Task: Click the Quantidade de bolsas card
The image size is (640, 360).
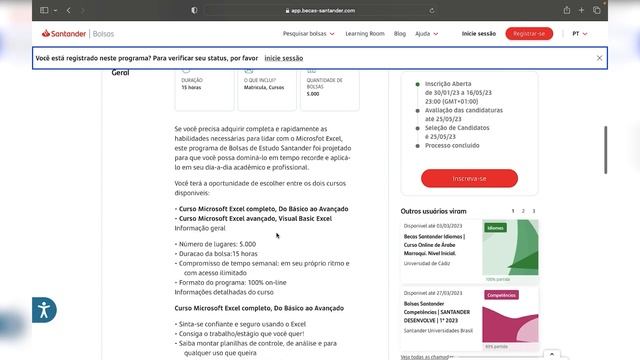Action: [330, 89]
